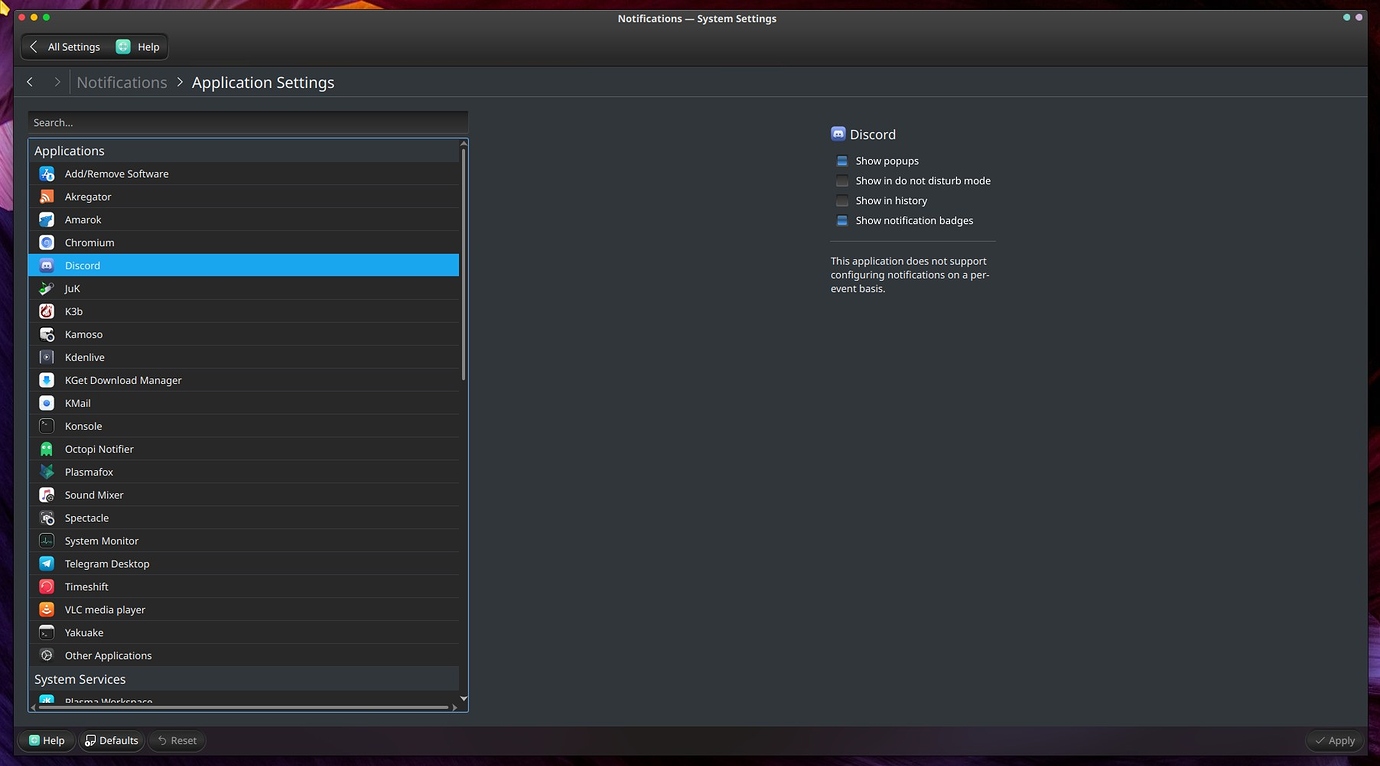Focus the Search field
This screenshot has height=766, width=1380.
click(248, 122)
